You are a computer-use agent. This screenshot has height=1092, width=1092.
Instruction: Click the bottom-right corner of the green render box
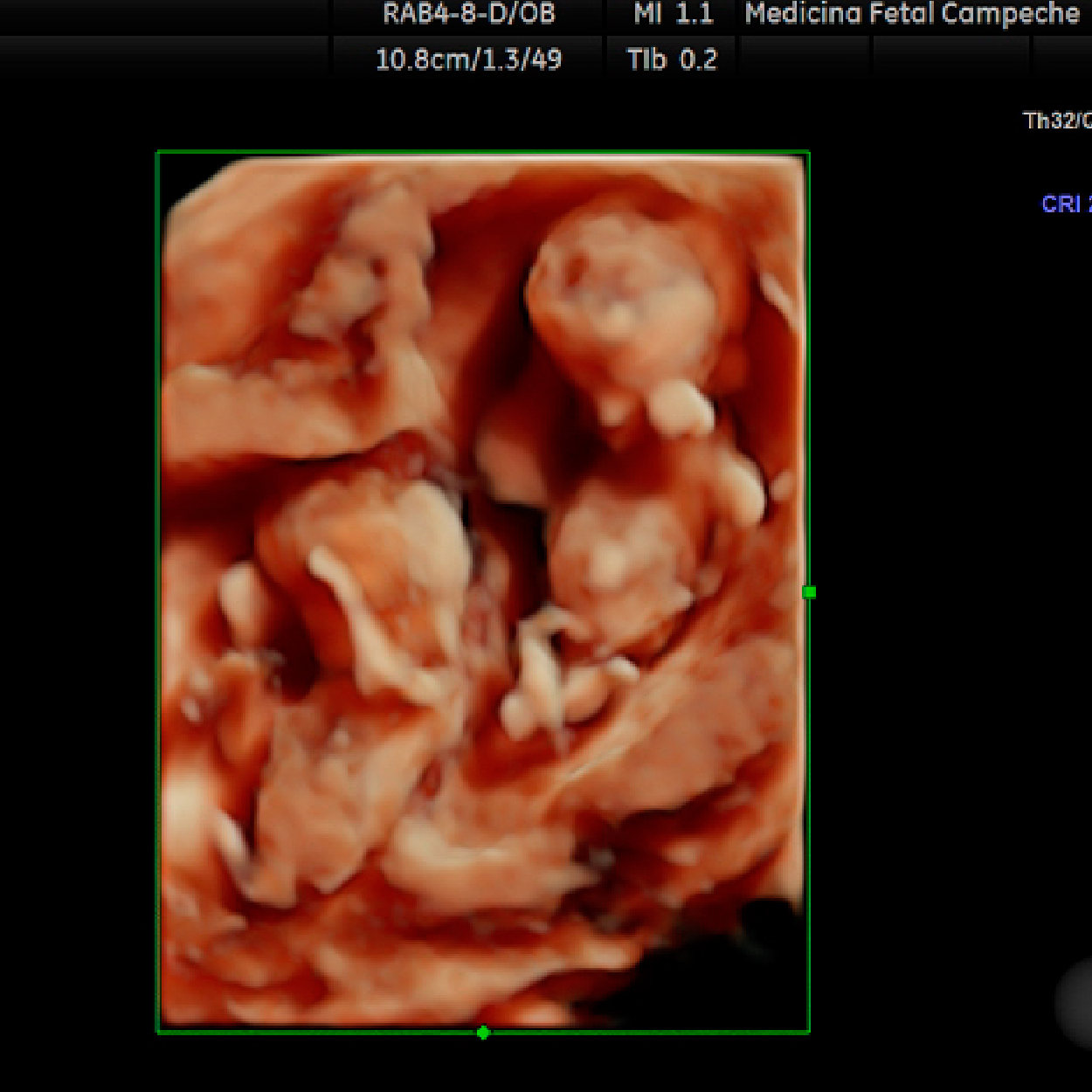click(x=809, y=1032)
